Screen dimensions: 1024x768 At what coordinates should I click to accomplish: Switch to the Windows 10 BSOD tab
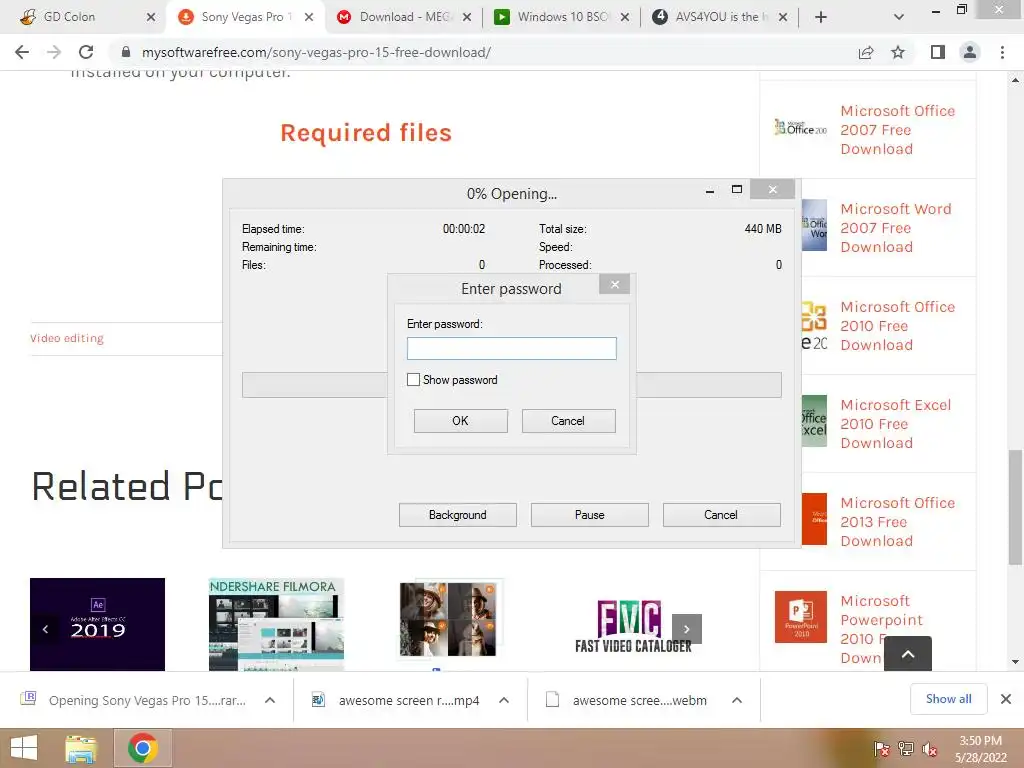[562, 17]
